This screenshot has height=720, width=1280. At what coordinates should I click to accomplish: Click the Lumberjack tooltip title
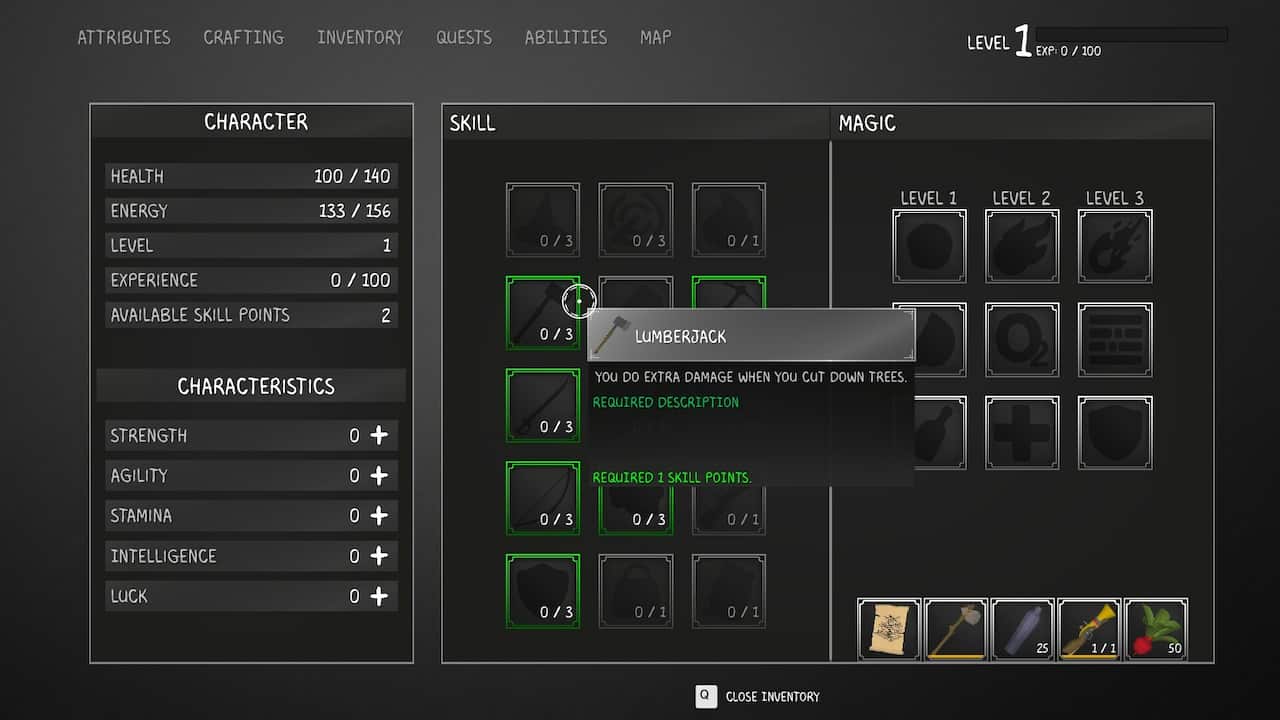pyautogui.click(x=681, y=336)
